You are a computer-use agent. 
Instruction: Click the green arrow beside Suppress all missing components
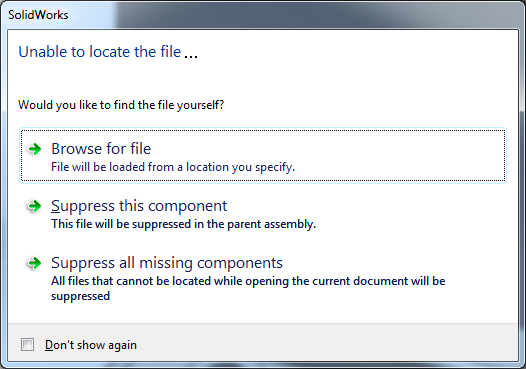click(x=34, y=263)
